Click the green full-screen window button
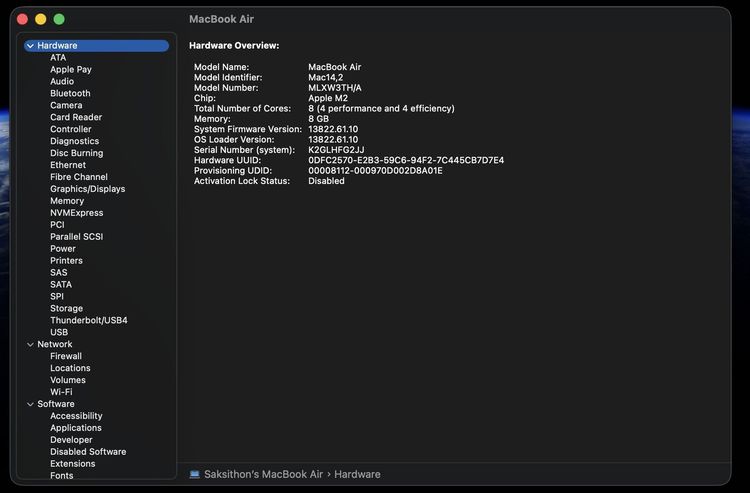Screen dimensions: 750x493 coord(59,19)
